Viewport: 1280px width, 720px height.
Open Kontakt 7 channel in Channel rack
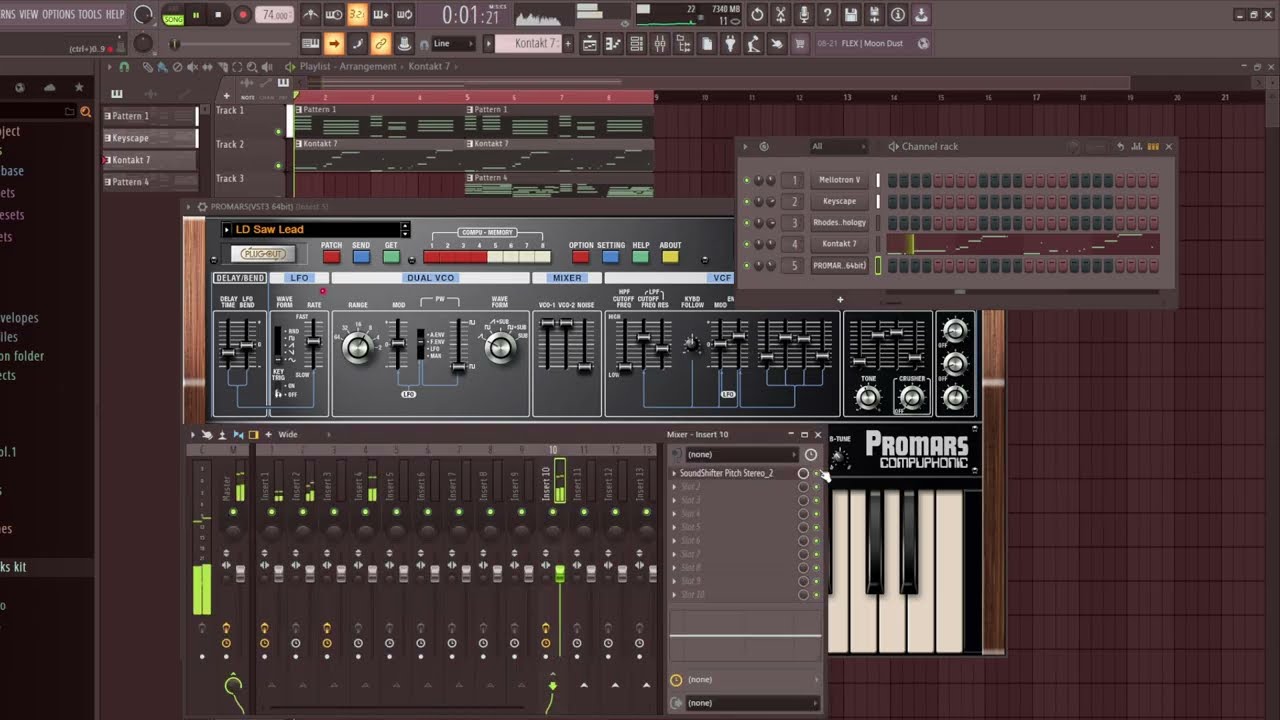click(x=839, y=244)
